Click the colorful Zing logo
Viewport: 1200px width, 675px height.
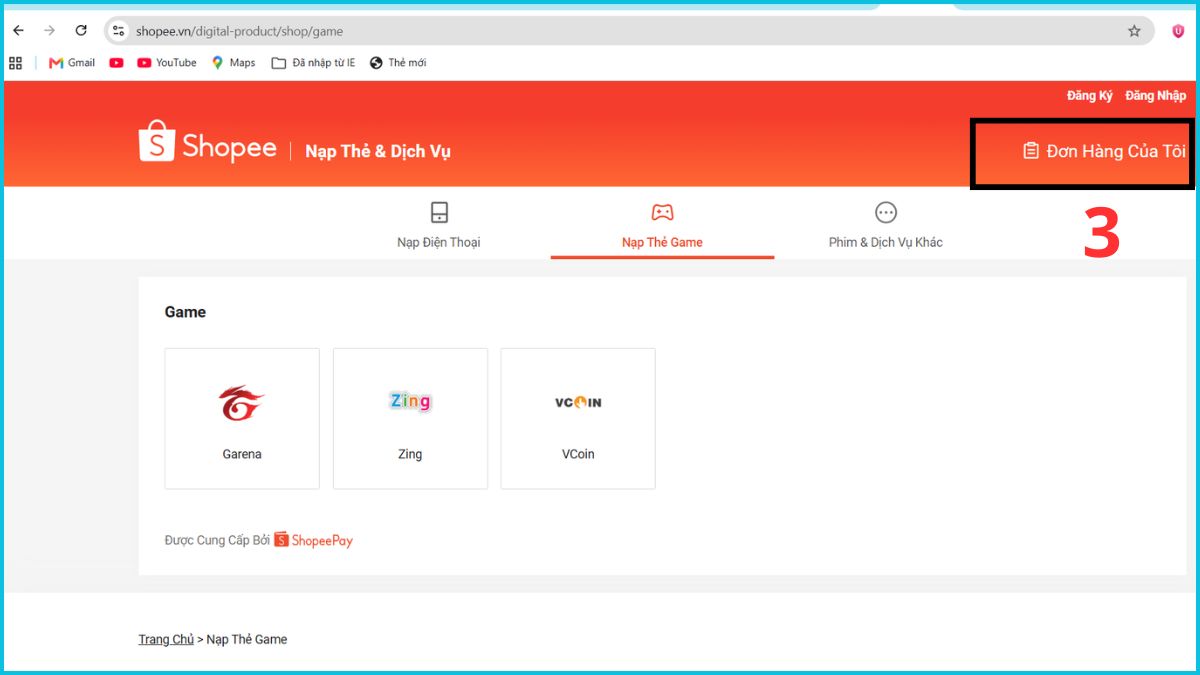410,401
